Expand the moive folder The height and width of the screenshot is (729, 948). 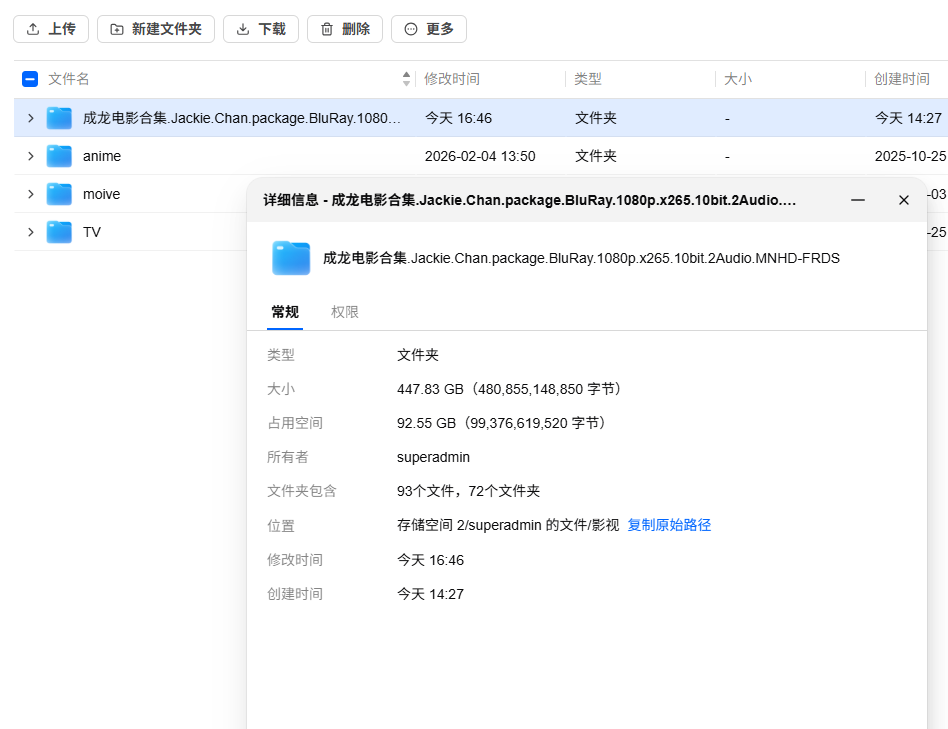[31, 194]
